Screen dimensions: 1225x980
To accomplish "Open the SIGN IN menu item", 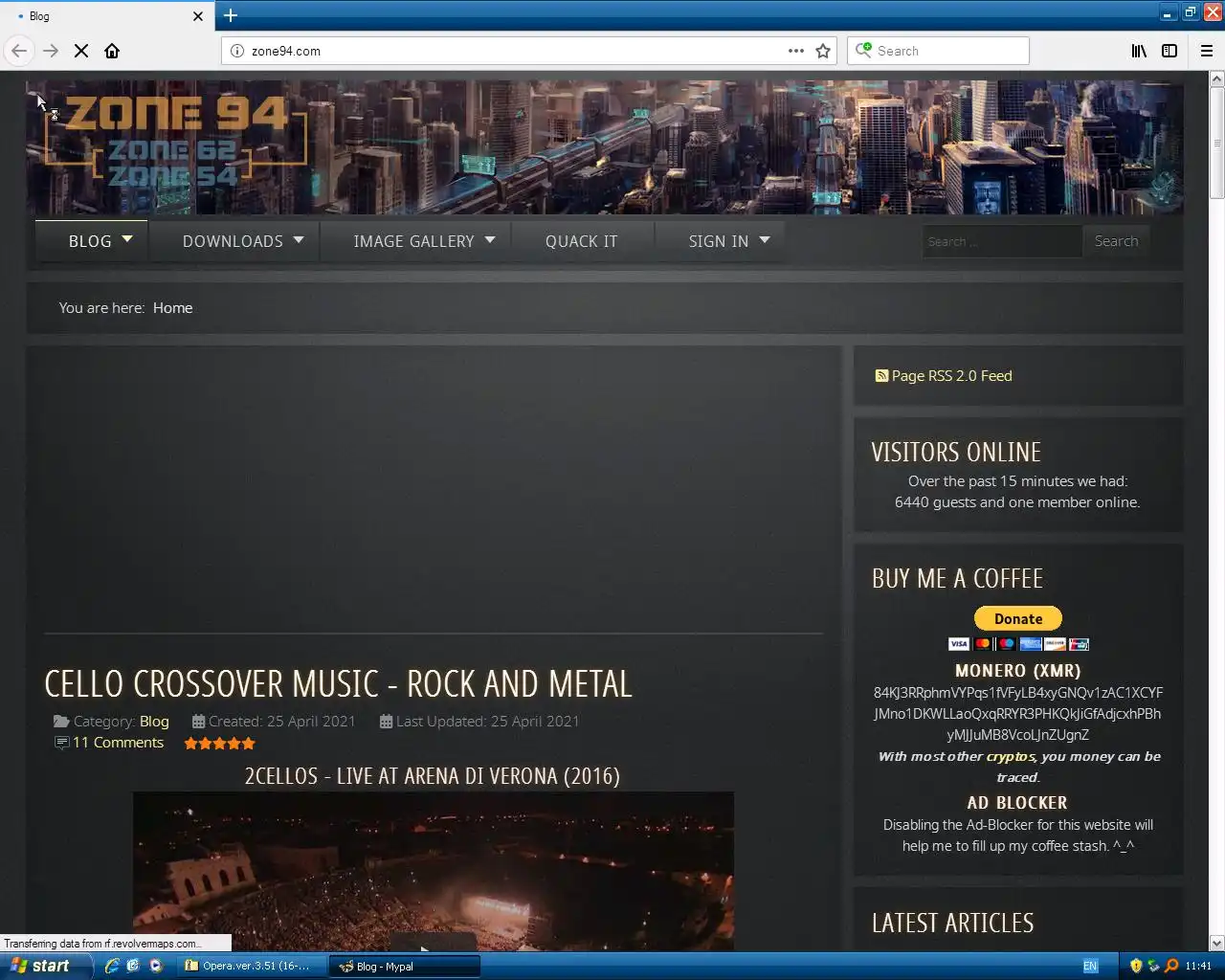I will point(719,241).
